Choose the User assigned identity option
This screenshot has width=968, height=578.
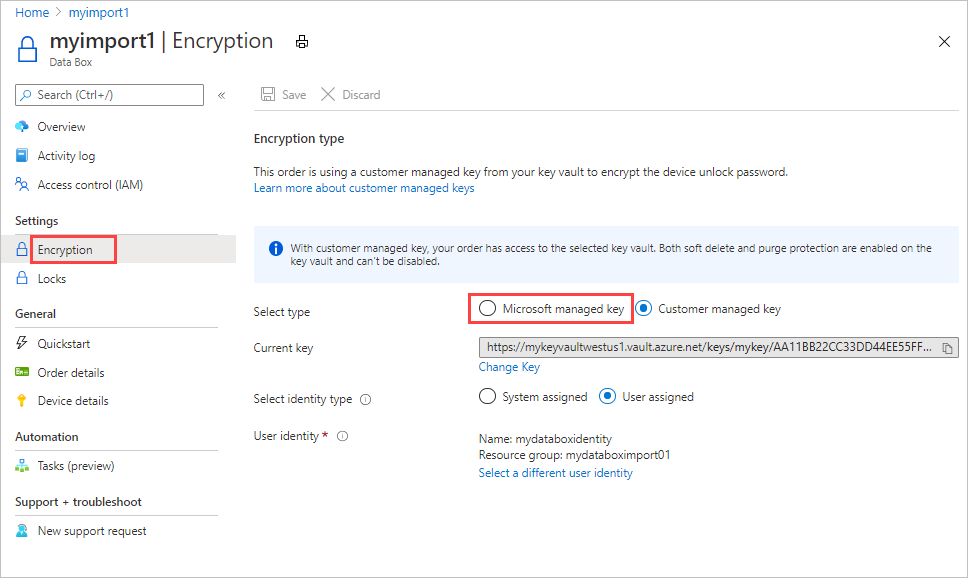pyautogui.click(x=607, y=396)
